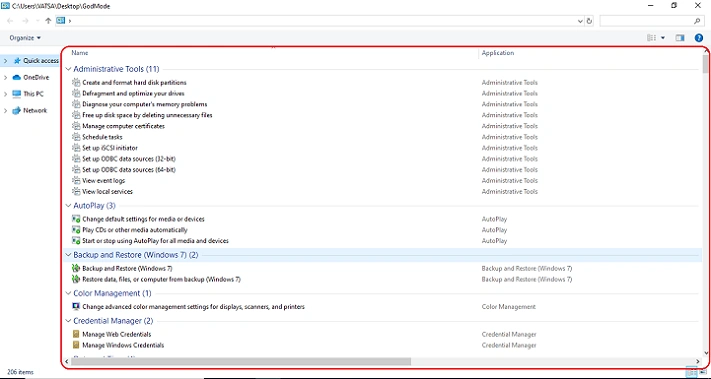Open the Help question mark icon
Viewport: 711px width, 379px height.
(x=699, y=38)
